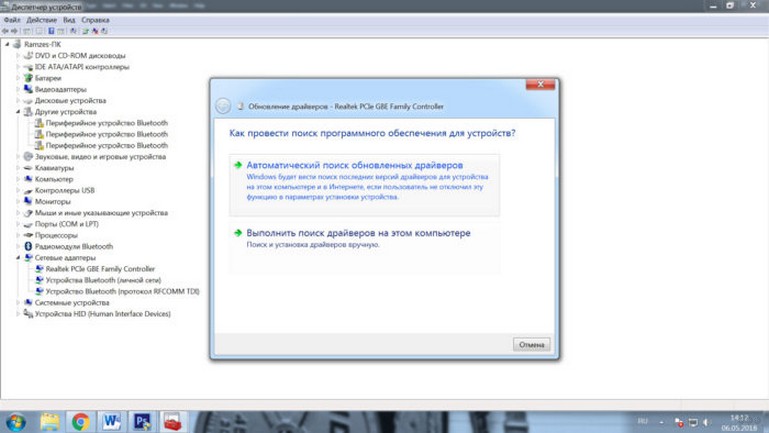Click the Отмена button
This screenshot has height=433, width=769.
532,344
